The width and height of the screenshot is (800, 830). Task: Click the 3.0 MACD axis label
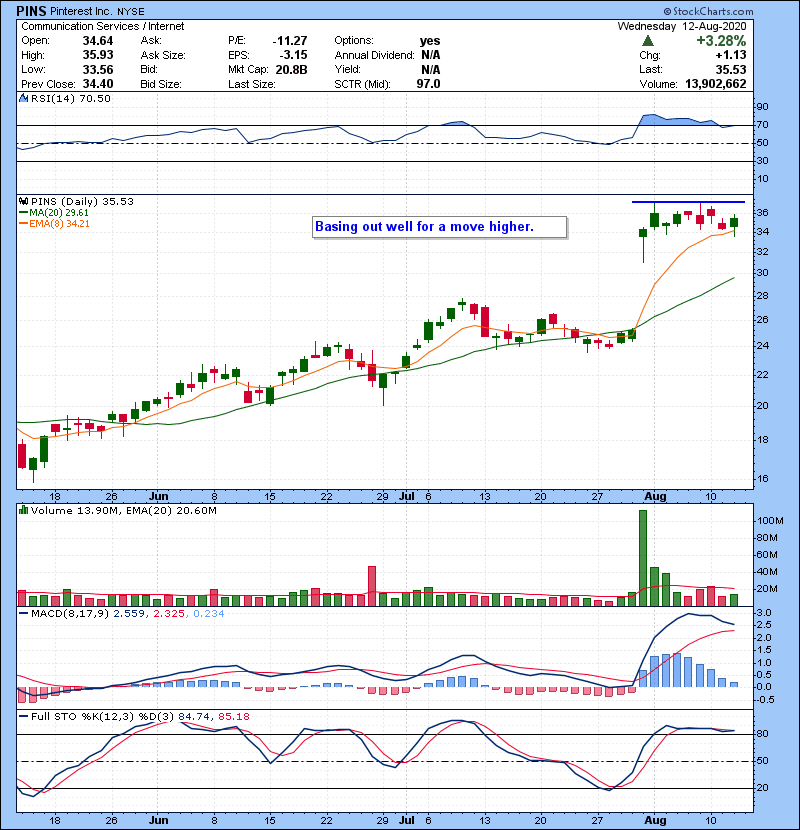coord(766,612)
